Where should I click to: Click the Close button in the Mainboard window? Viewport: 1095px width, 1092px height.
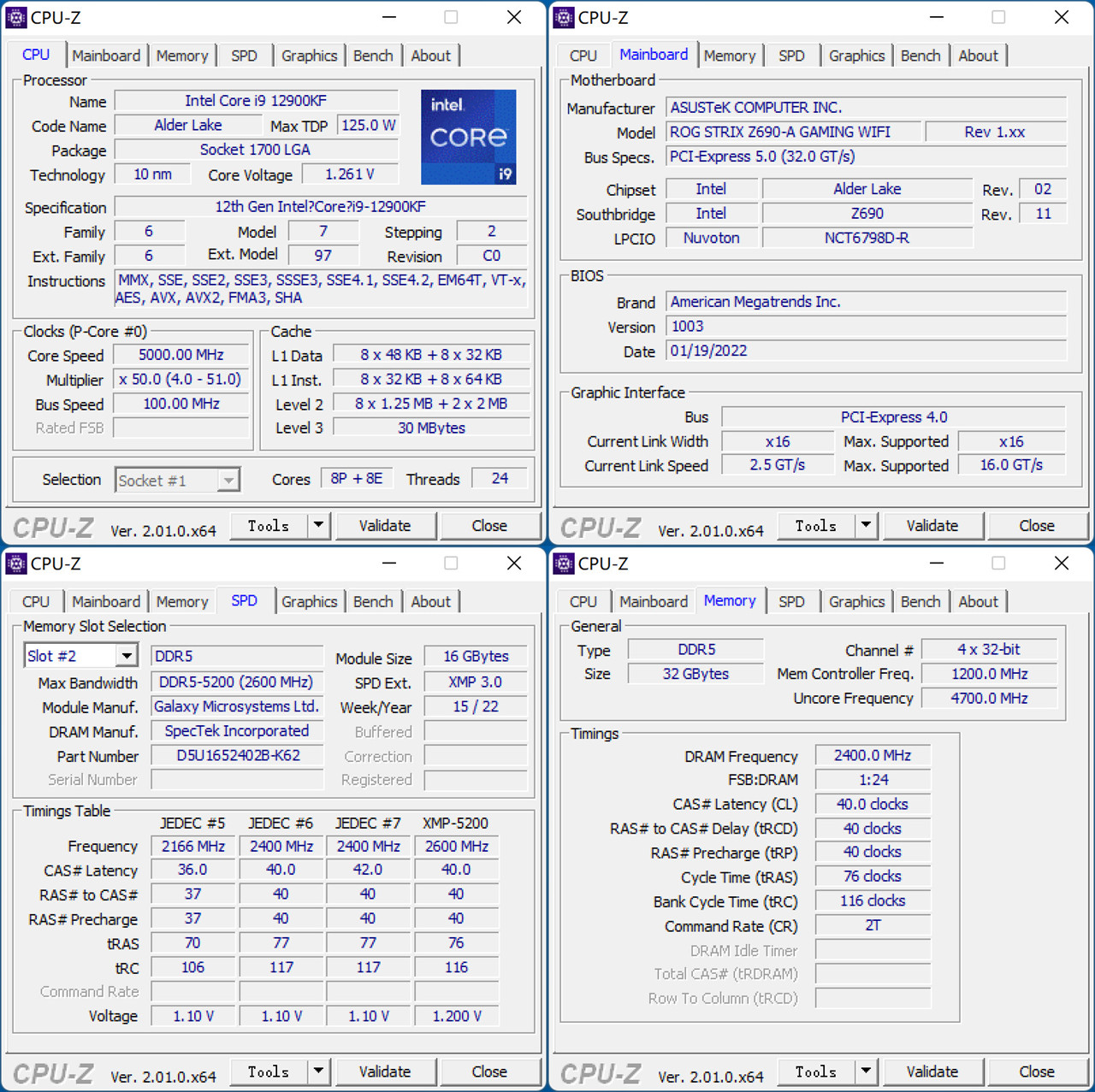[x=1036, y=525]
